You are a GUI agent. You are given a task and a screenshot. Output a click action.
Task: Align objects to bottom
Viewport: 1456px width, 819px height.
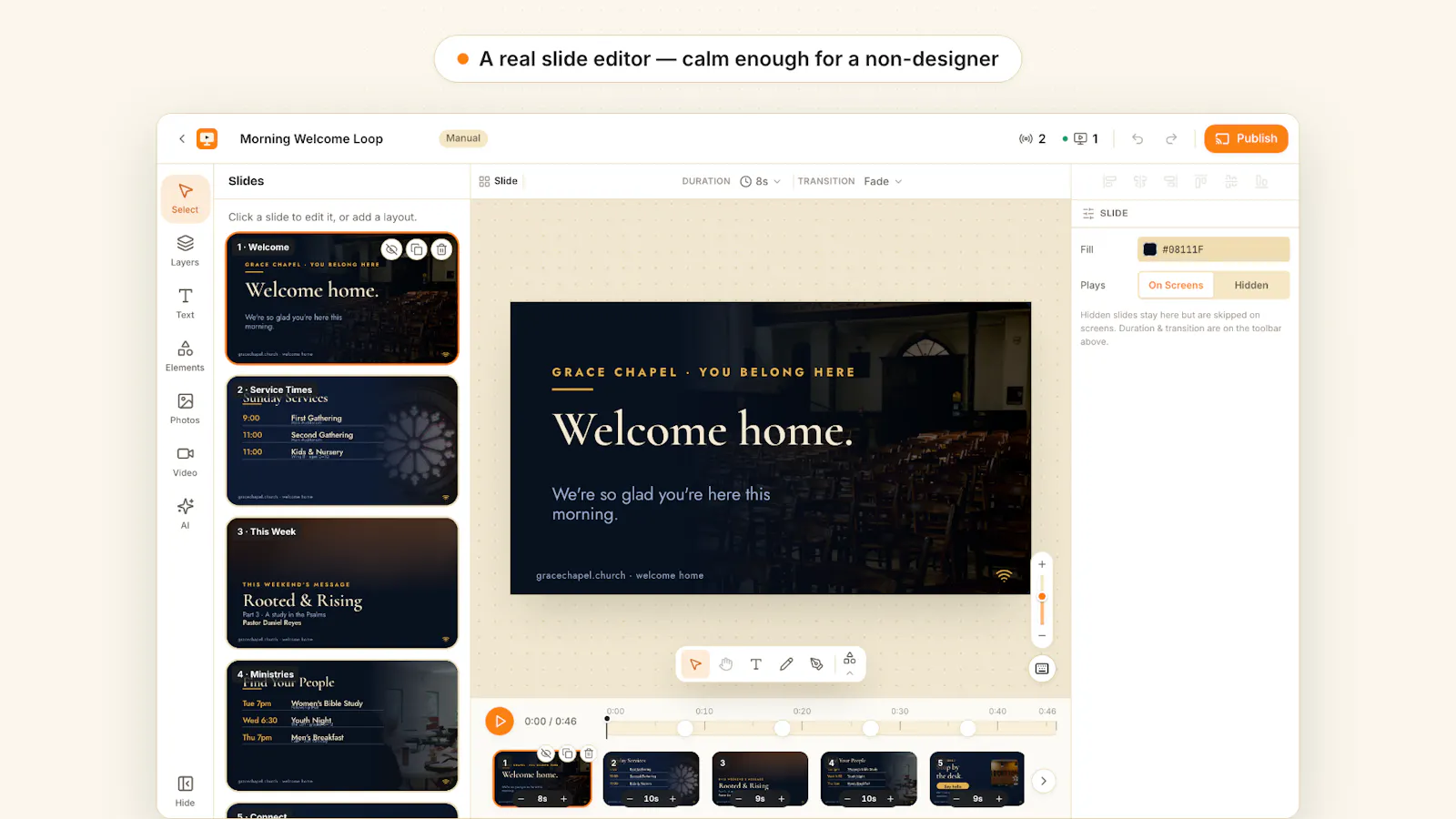tap(1261, 181)
